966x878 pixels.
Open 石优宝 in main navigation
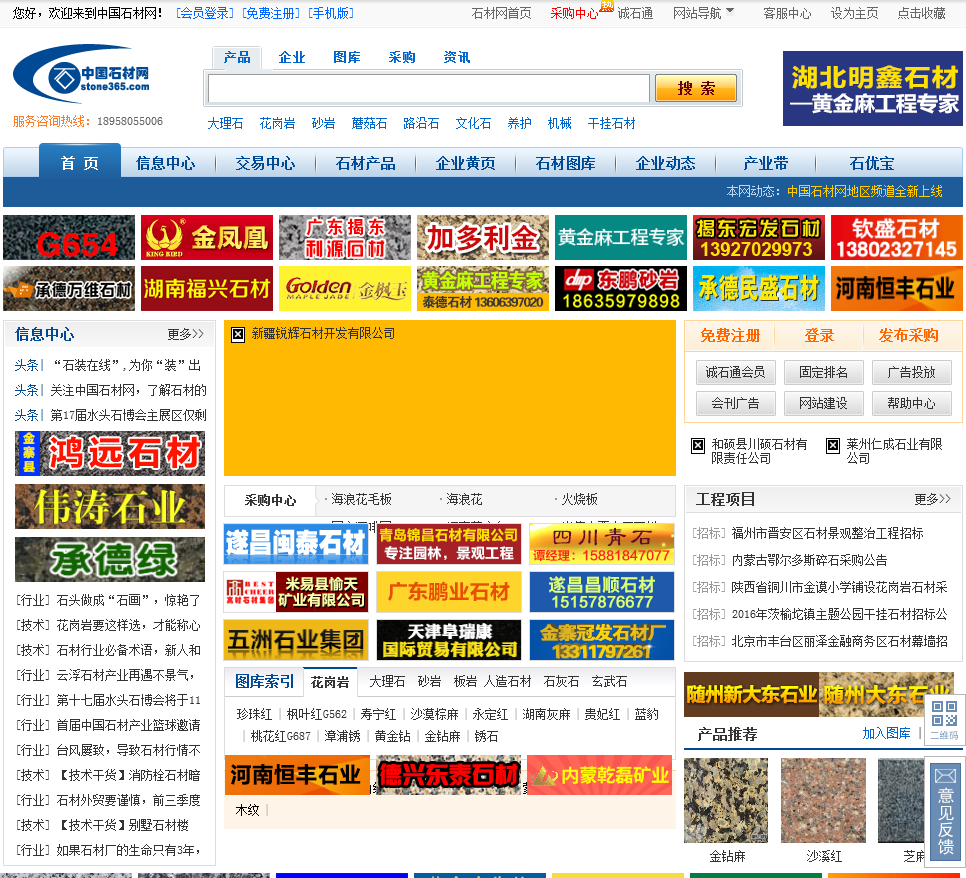point(872,163)
